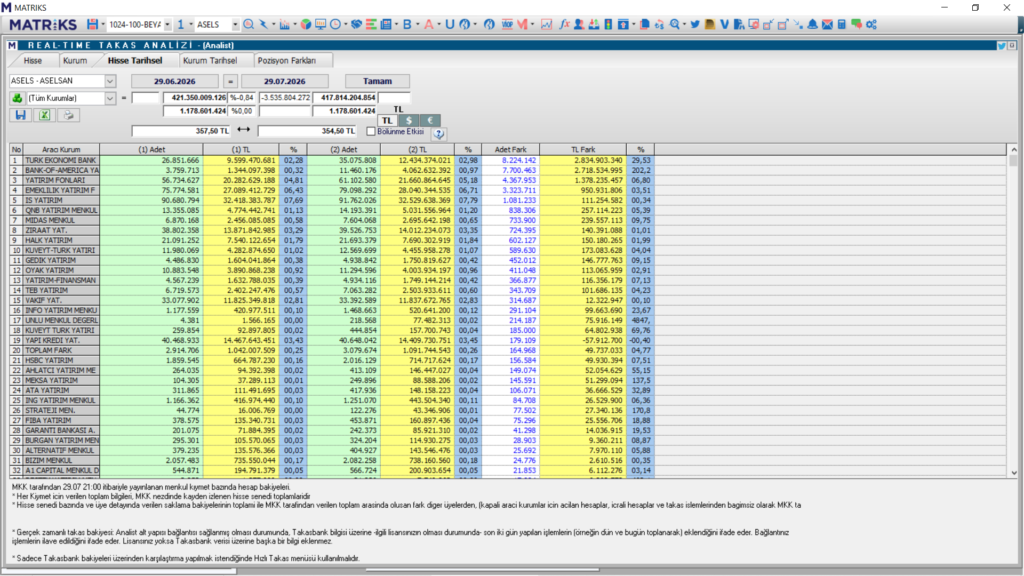
Task: Select the YAPI KREDI YAT. row
Action: click(332, 340)
